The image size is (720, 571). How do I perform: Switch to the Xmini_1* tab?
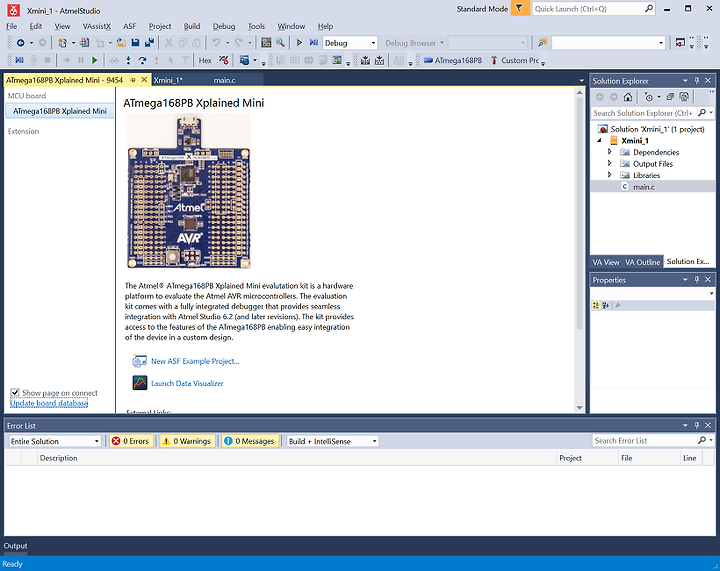168,80
